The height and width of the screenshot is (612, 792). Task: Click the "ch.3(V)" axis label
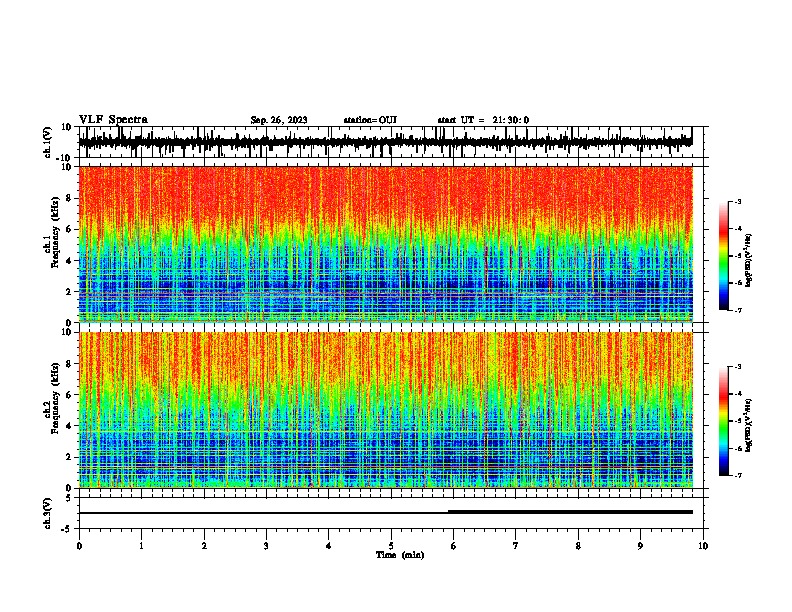[x=48, y=513]
